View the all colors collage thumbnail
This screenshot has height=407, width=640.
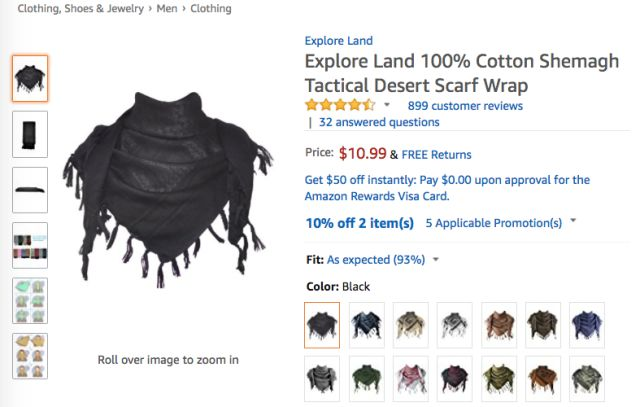(30, 245)
